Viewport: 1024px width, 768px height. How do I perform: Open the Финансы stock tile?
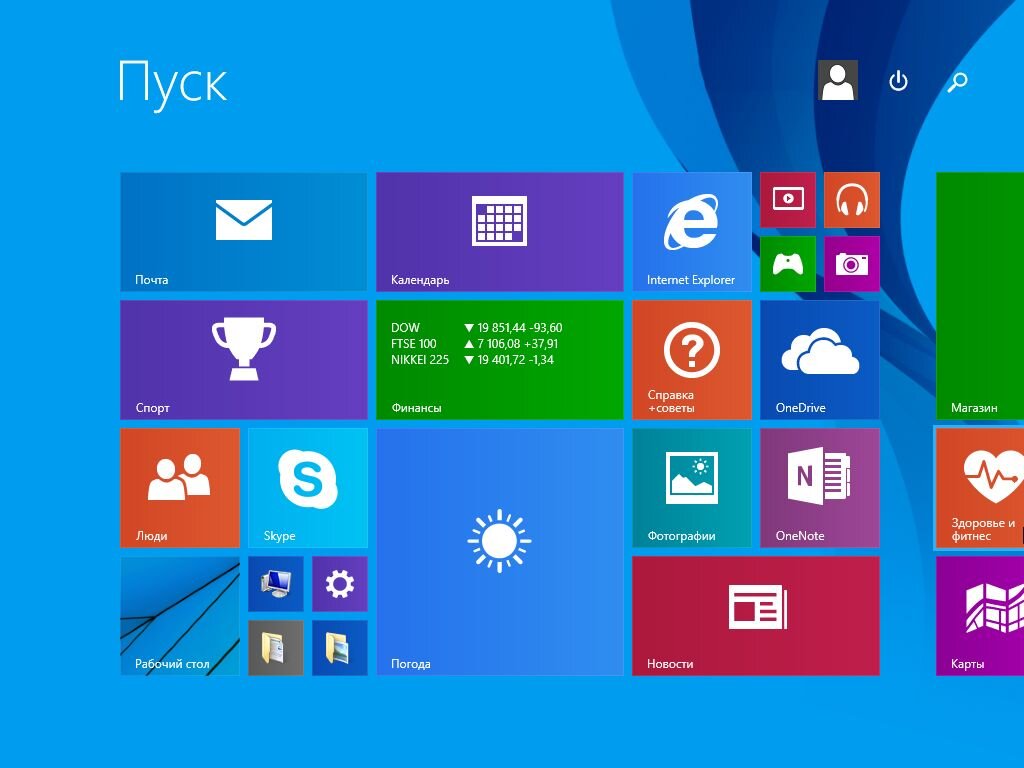point(500,360)
